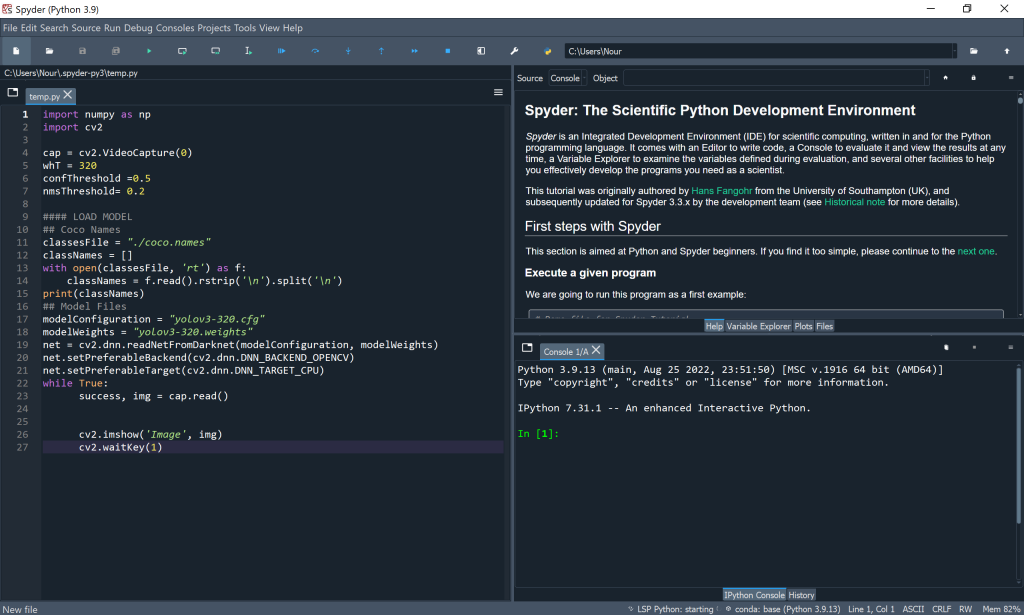Image resolution: width=1024 pixels, height=615 pixels.
Task: Open the Help menu in the menu bar
Action: [293, 28]
